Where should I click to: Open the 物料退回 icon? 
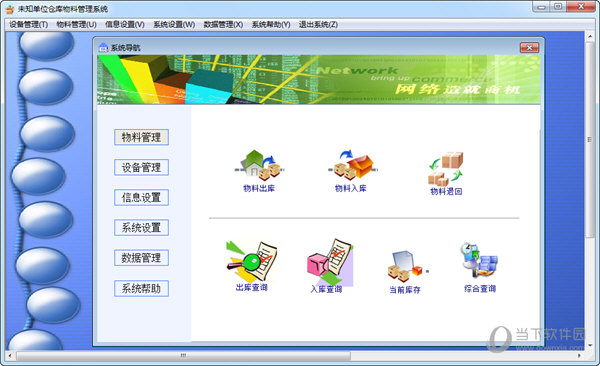(x=446, y=168)
